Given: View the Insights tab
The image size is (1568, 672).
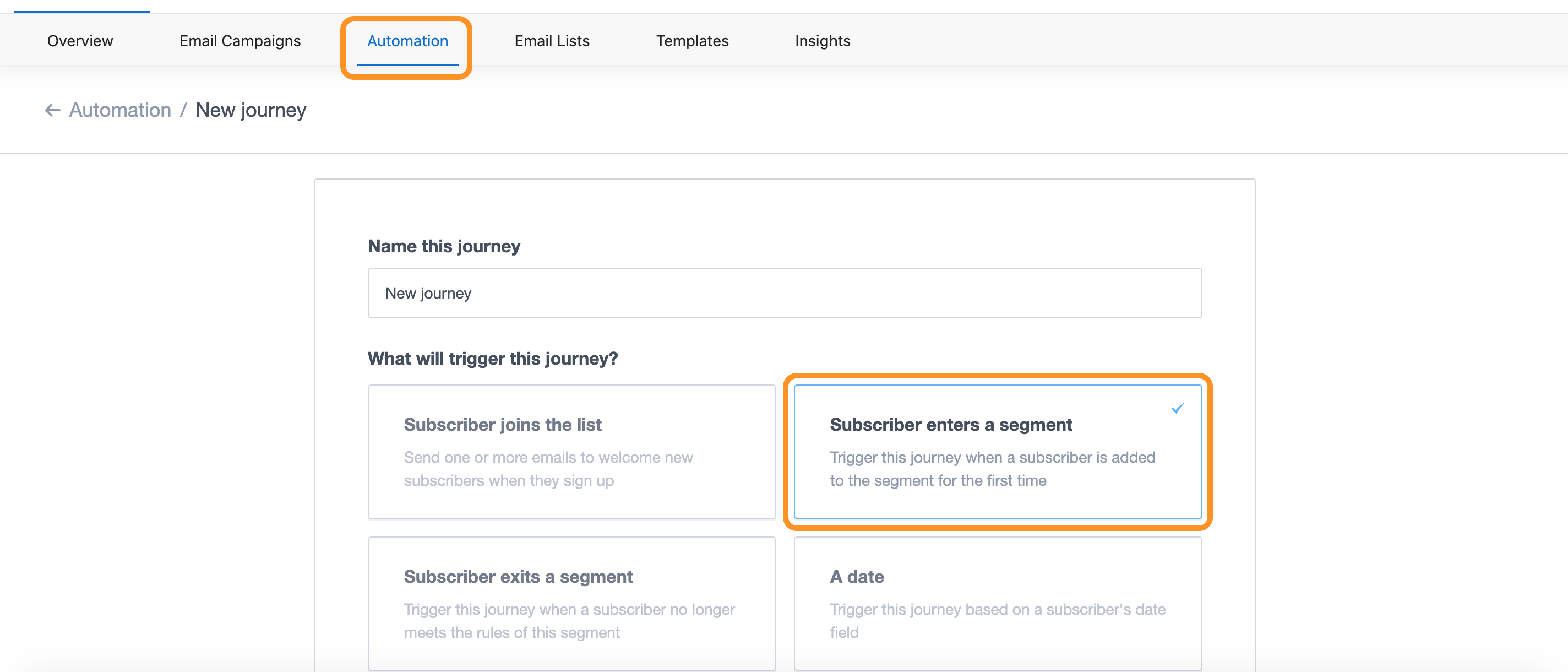Looking at the screenshot, I should tap(822, 41).
